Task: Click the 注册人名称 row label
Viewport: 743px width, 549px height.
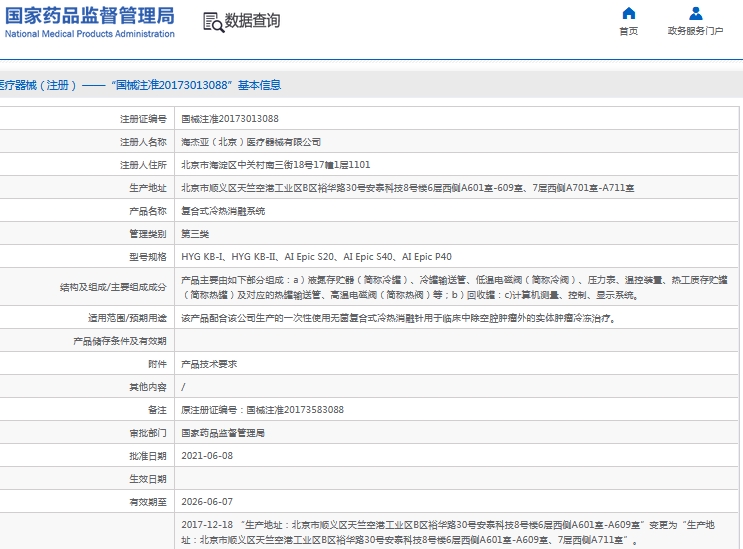Action: pos(143,142)
